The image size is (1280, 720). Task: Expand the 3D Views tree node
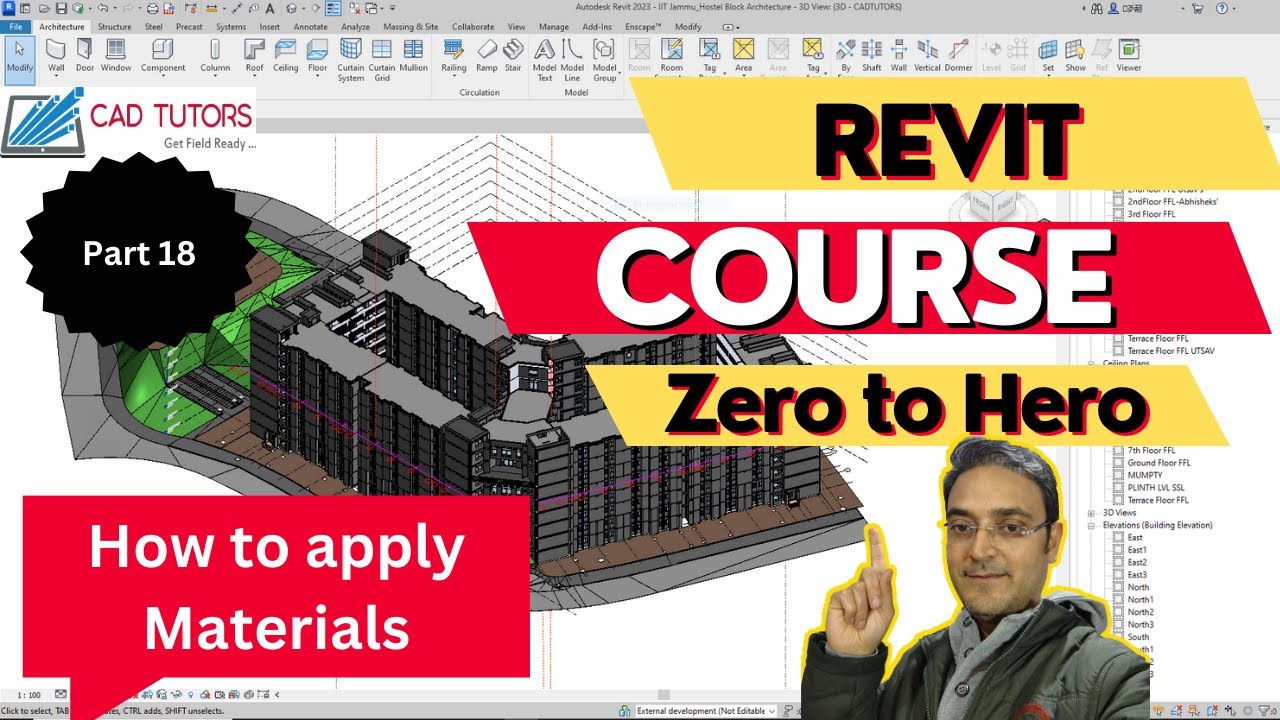coord(1092,513)
